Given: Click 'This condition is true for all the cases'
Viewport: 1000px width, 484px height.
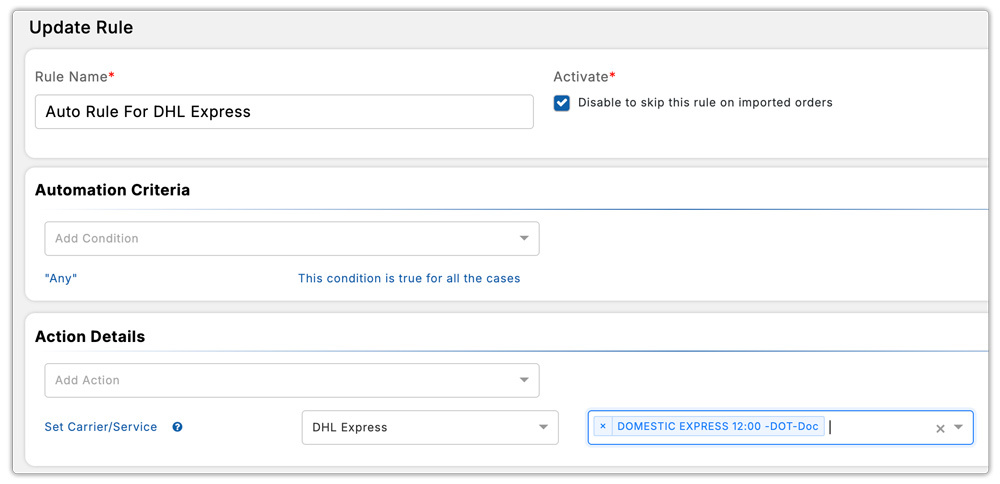Looking at the screenshot, I should (x=409, y=279).
